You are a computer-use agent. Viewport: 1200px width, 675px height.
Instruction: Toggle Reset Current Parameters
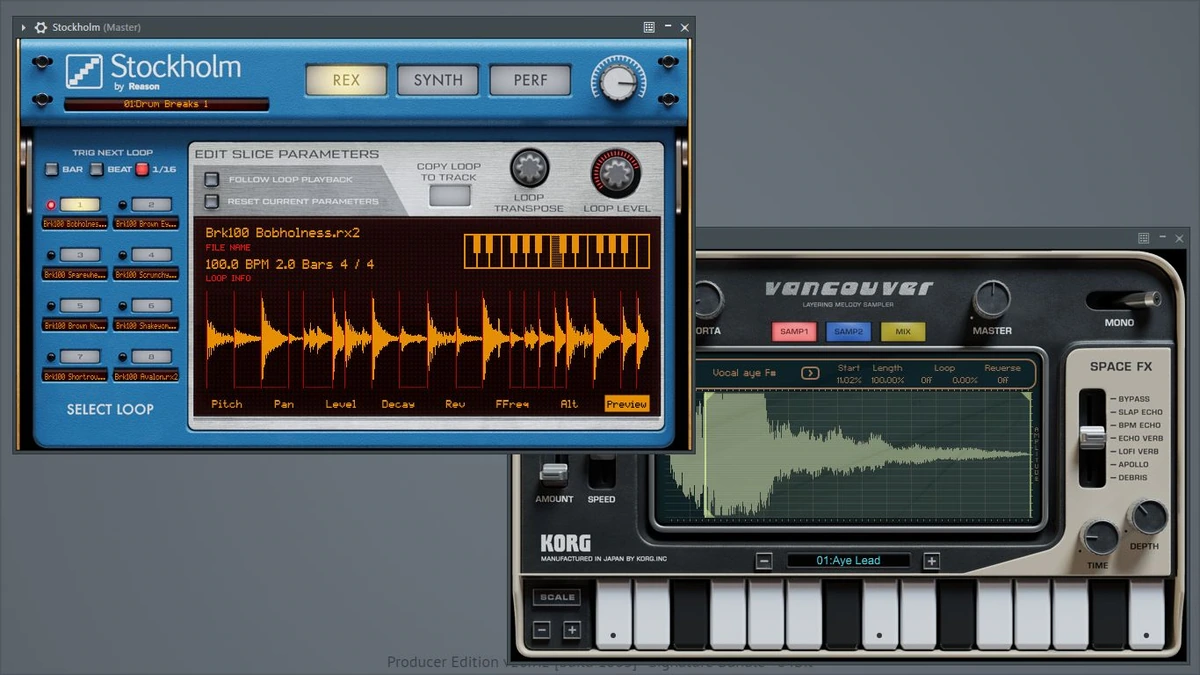click(x=212, y=201)
